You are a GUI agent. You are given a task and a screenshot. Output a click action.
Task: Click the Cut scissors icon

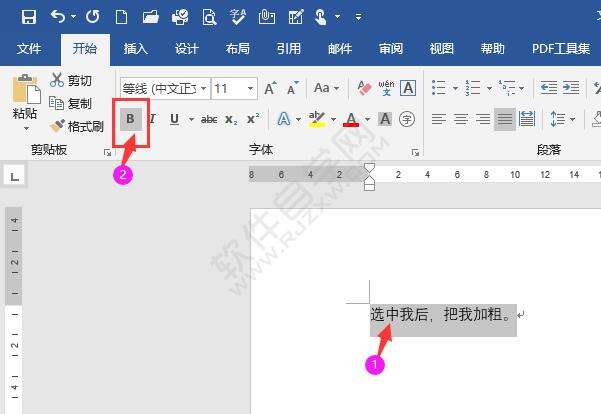(x=57, y=80)
